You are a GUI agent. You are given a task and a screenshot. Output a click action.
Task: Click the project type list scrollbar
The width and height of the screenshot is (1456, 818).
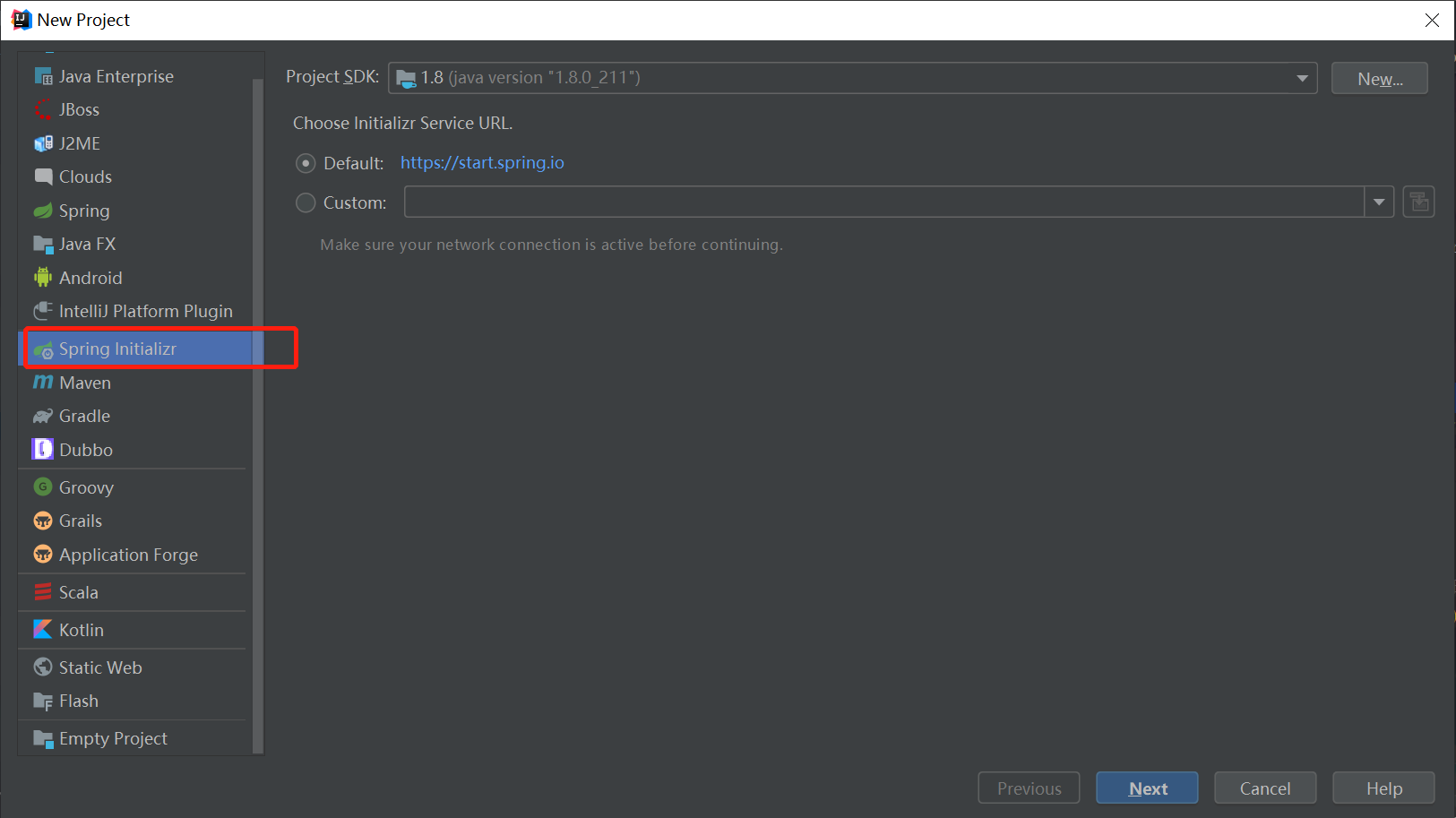click(258, 412)
